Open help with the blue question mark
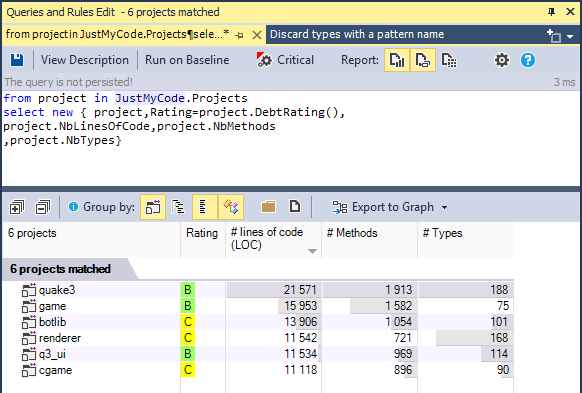This screenshot has height=393, width=582. coord(528,60)
